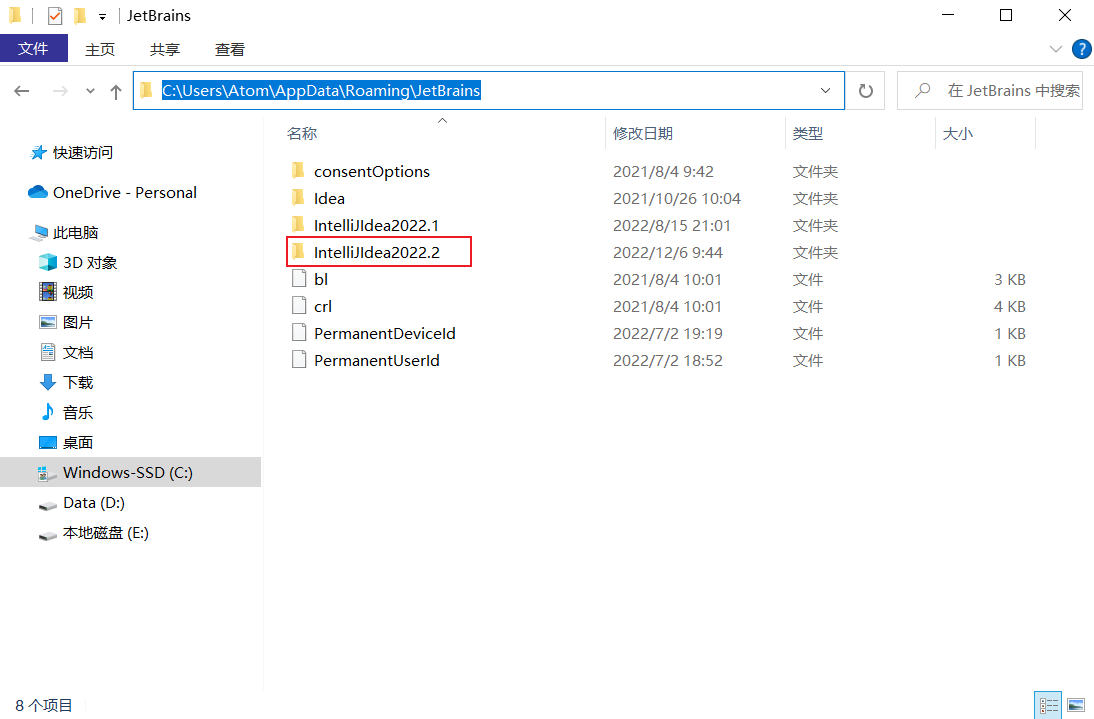This screenshot has height=719, width=1094.
Task: Click the new folder quick access icon
Action: click(x=80, y=15)
